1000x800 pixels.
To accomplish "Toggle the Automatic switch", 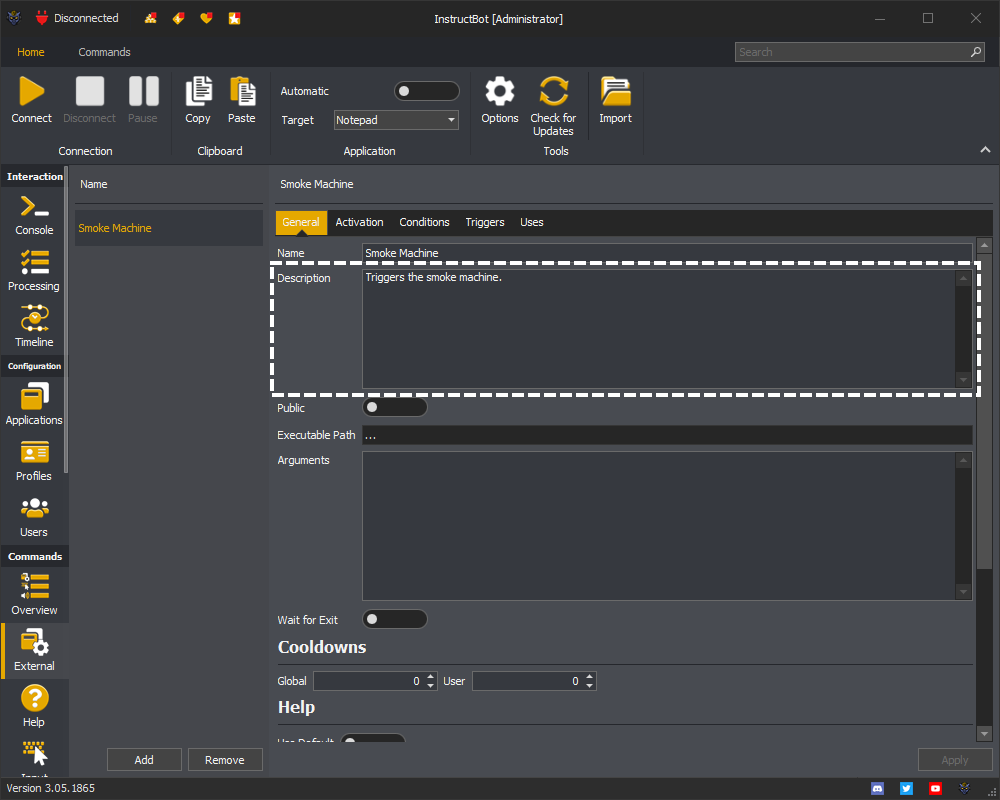I will click(426, 91).
